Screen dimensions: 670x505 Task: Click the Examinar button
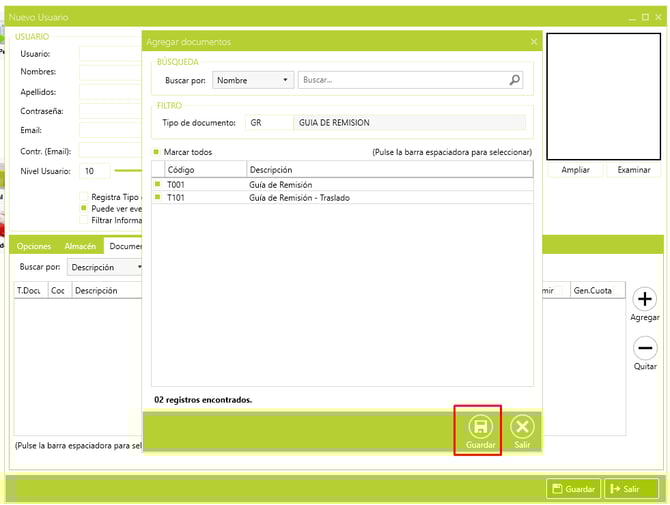(x=633, y=170)
